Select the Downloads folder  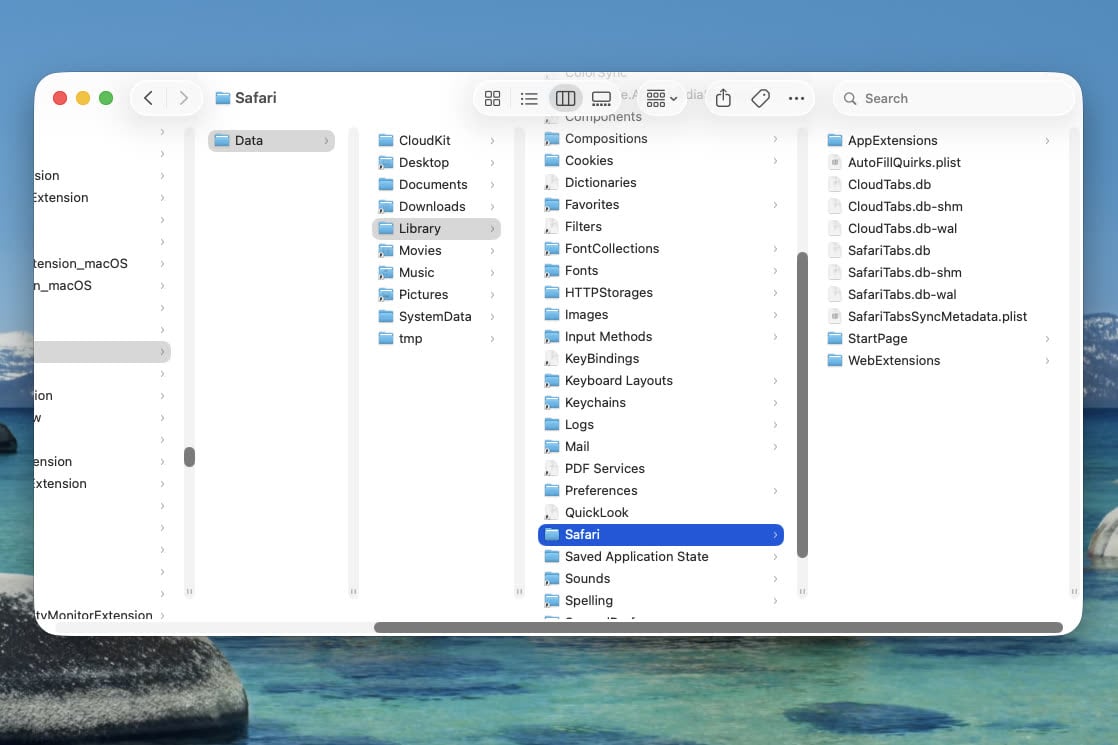[x=431, y=206]
